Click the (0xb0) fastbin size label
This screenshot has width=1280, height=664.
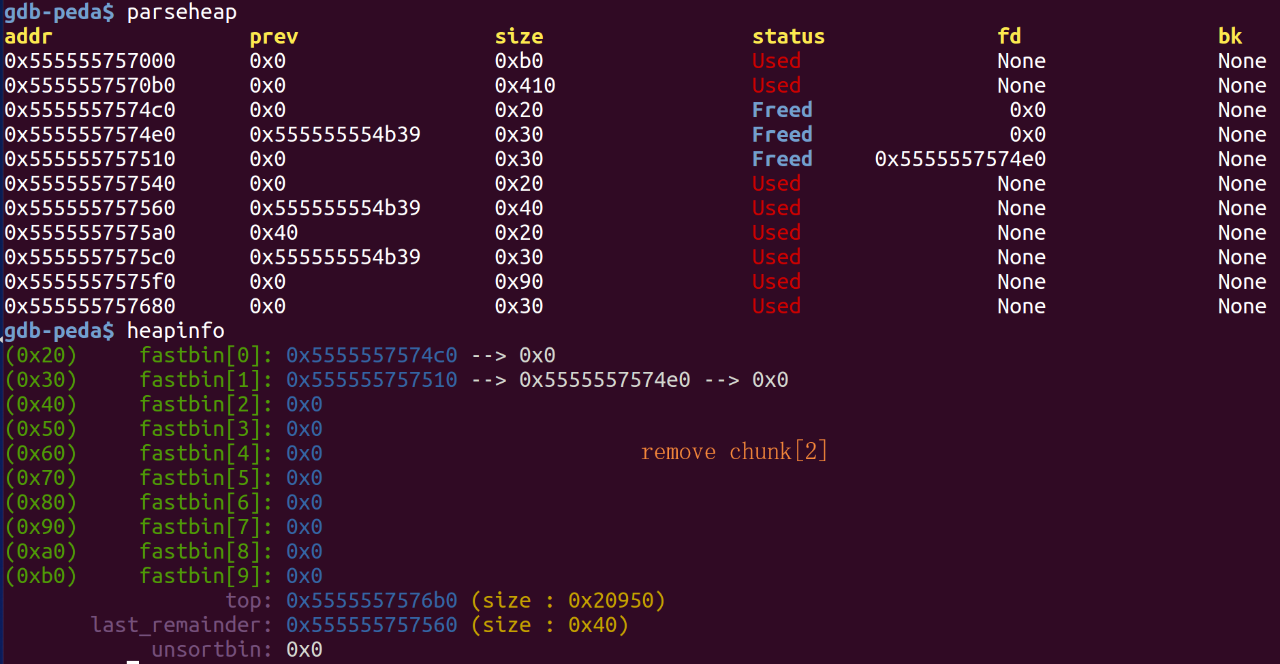(41, 576)
